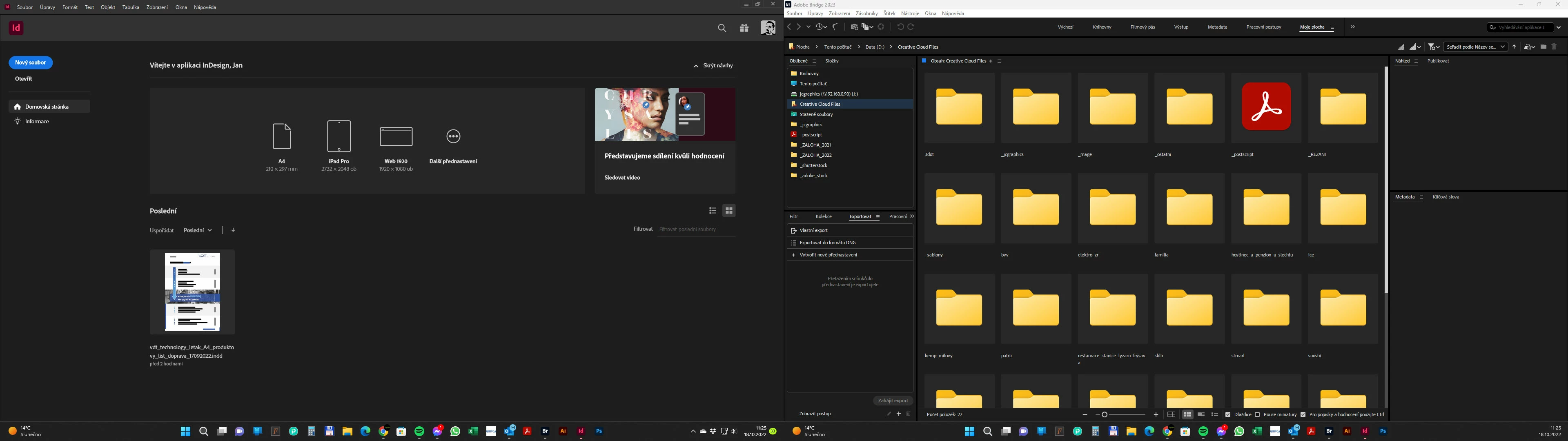Click the plus icon to add export preset
The height and width of the screenshot is (441, 1568).
[x=898, y=414]
